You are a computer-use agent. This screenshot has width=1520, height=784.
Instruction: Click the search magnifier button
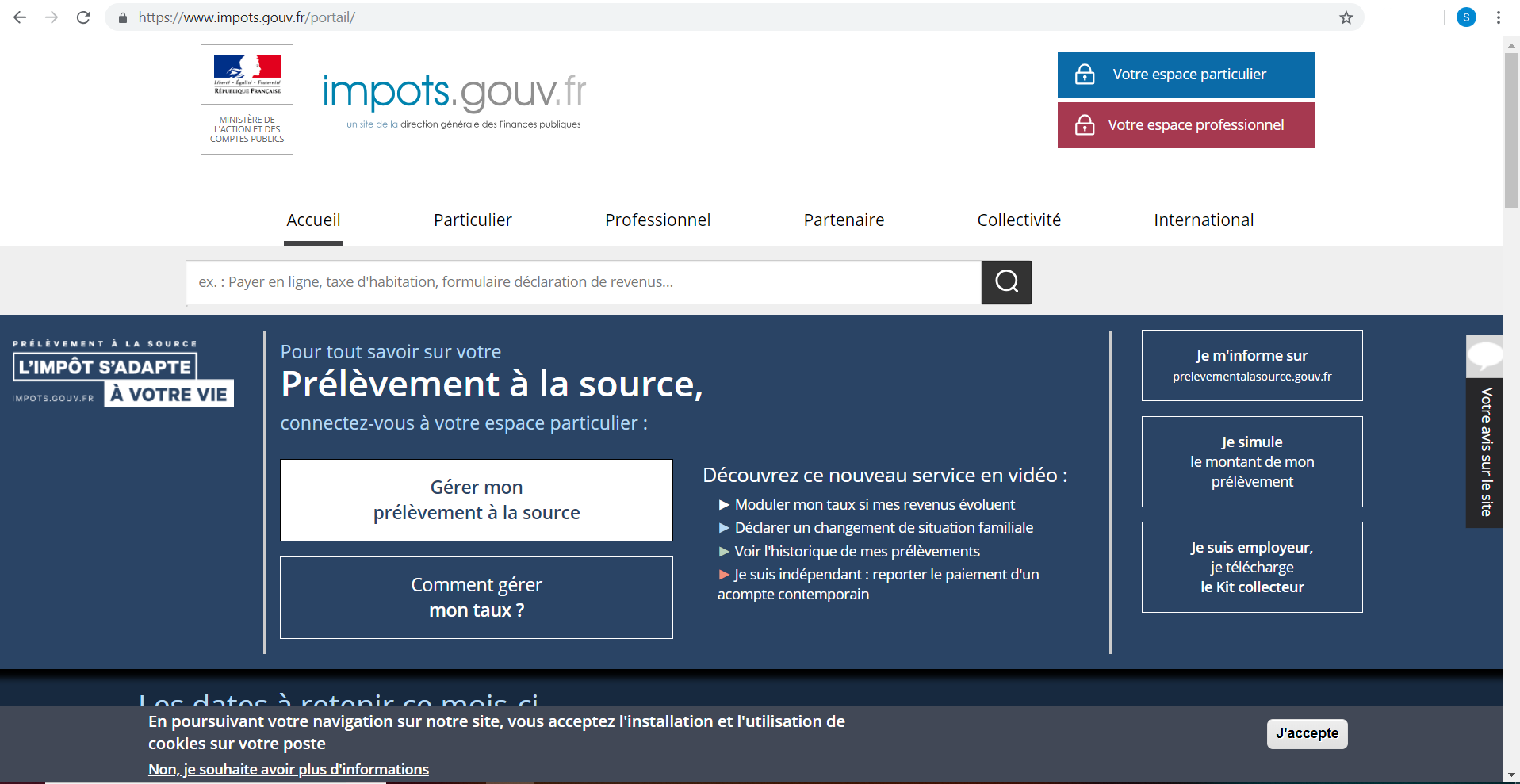[x=1006, y=281]
